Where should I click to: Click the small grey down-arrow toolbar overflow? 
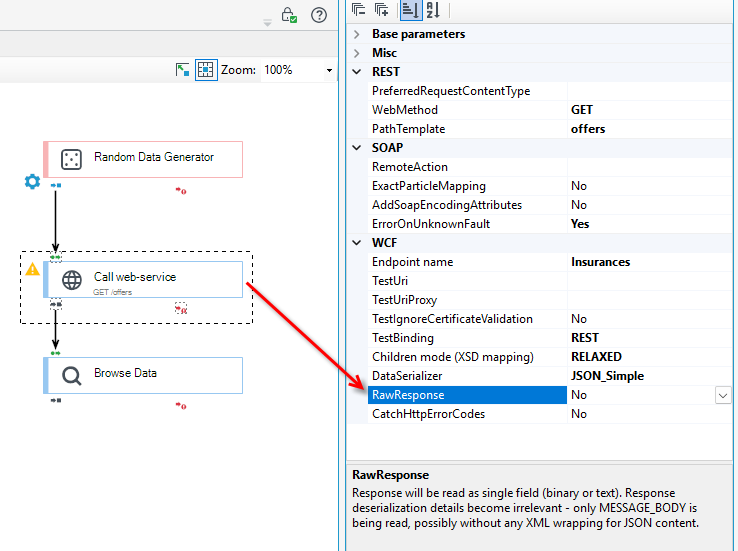(x=267, y=23)
